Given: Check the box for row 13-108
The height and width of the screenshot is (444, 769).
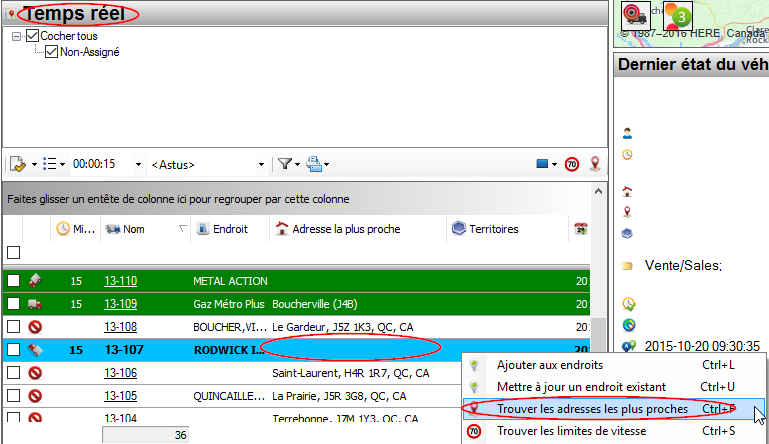Looking at the screenshot, I should [x=14, y=327].
